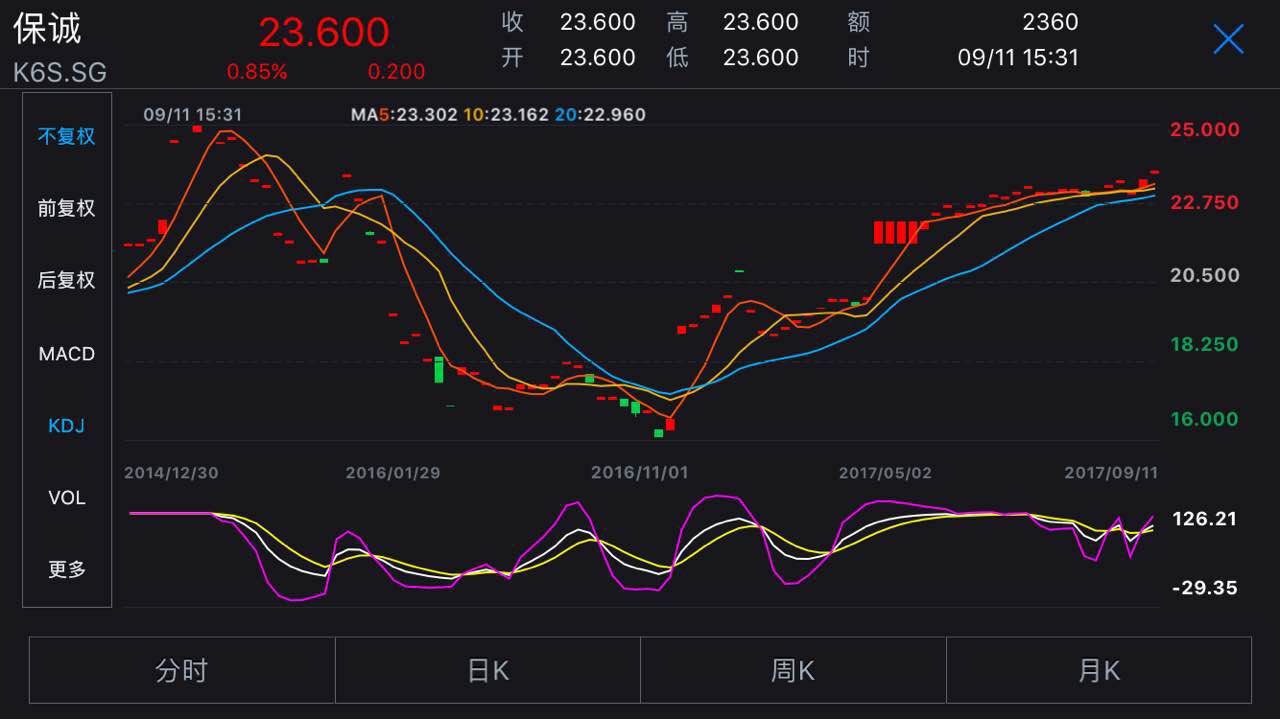Click the MA20 blue value label

[600, 115]
